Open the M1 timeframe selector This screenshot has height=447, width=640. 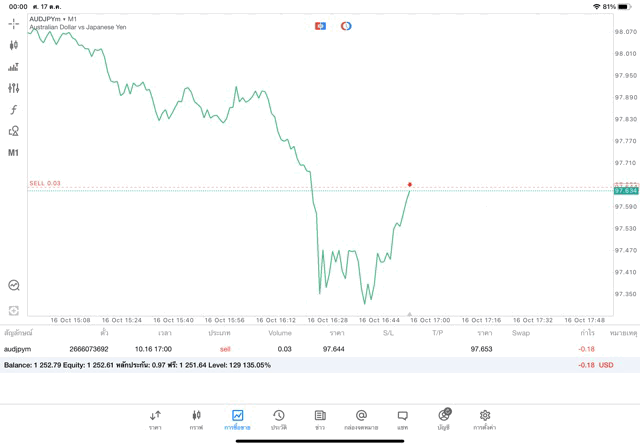pyautogui.click(x=13, y=153)
